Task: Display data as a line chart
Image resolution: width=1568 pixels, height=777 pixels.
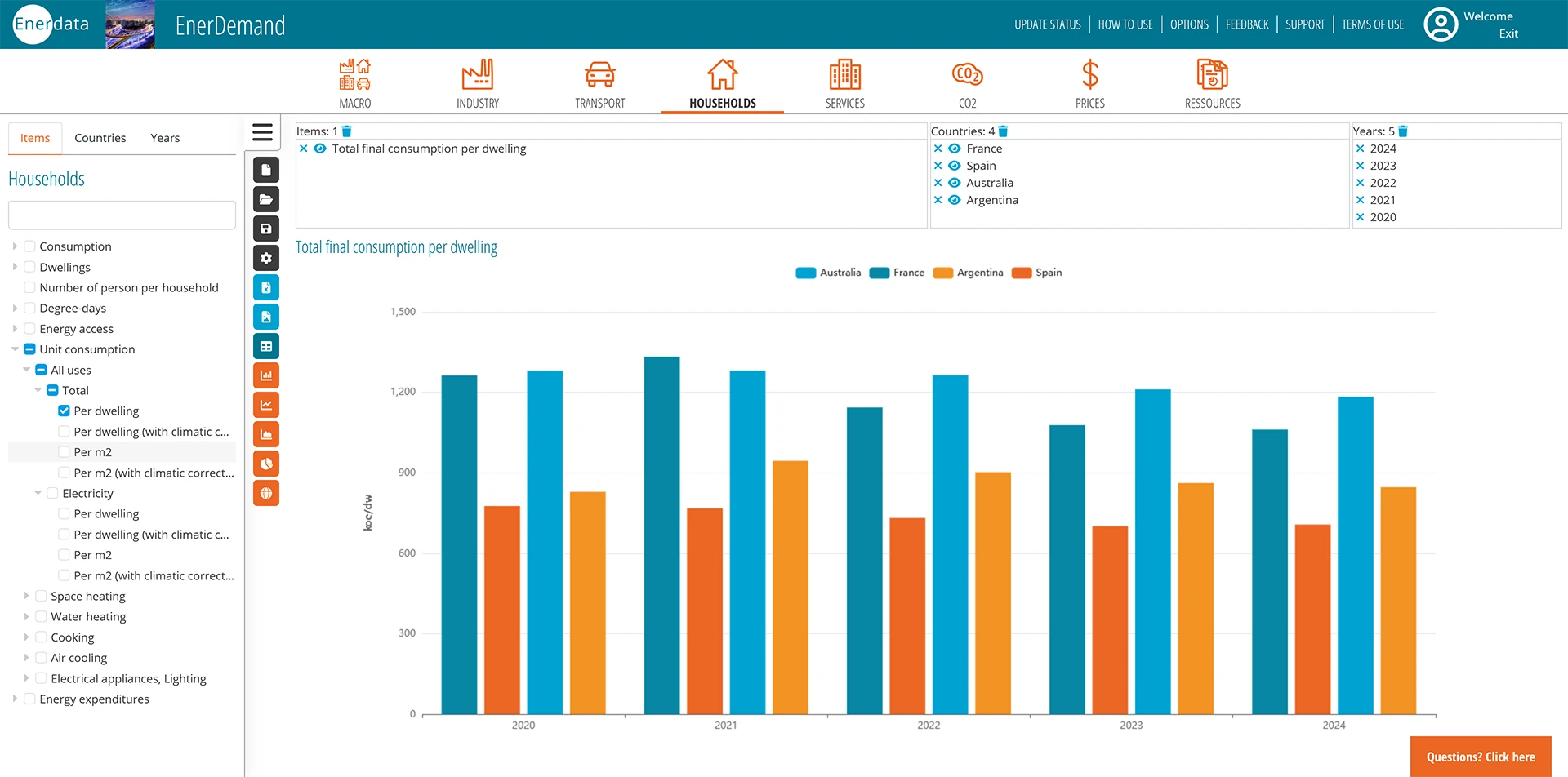Action: pyautogui.click(x=265, y=404)
